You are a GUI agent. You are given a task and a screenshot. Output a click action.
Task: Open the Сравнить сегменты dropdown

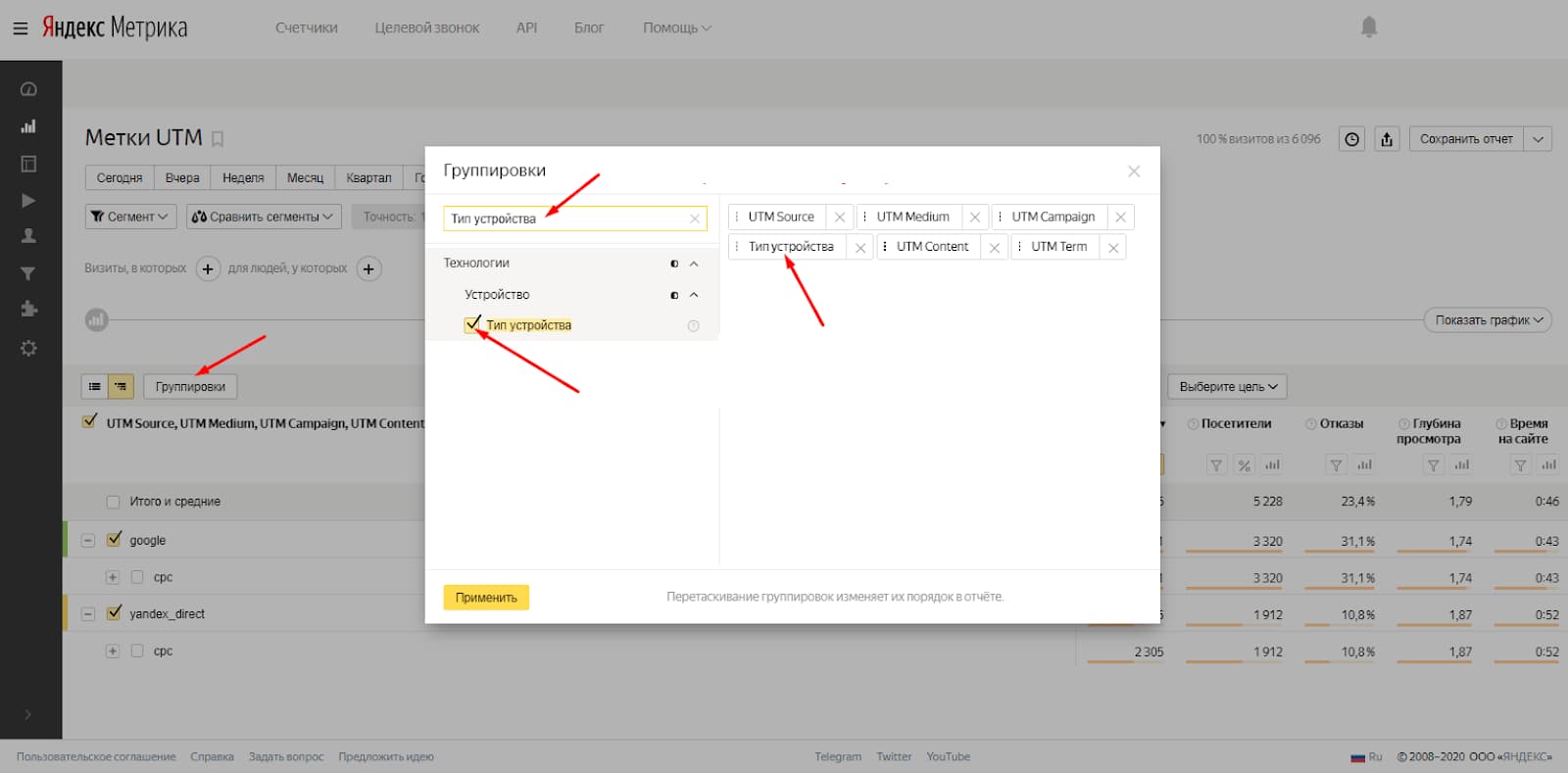[x=264, y=217]
